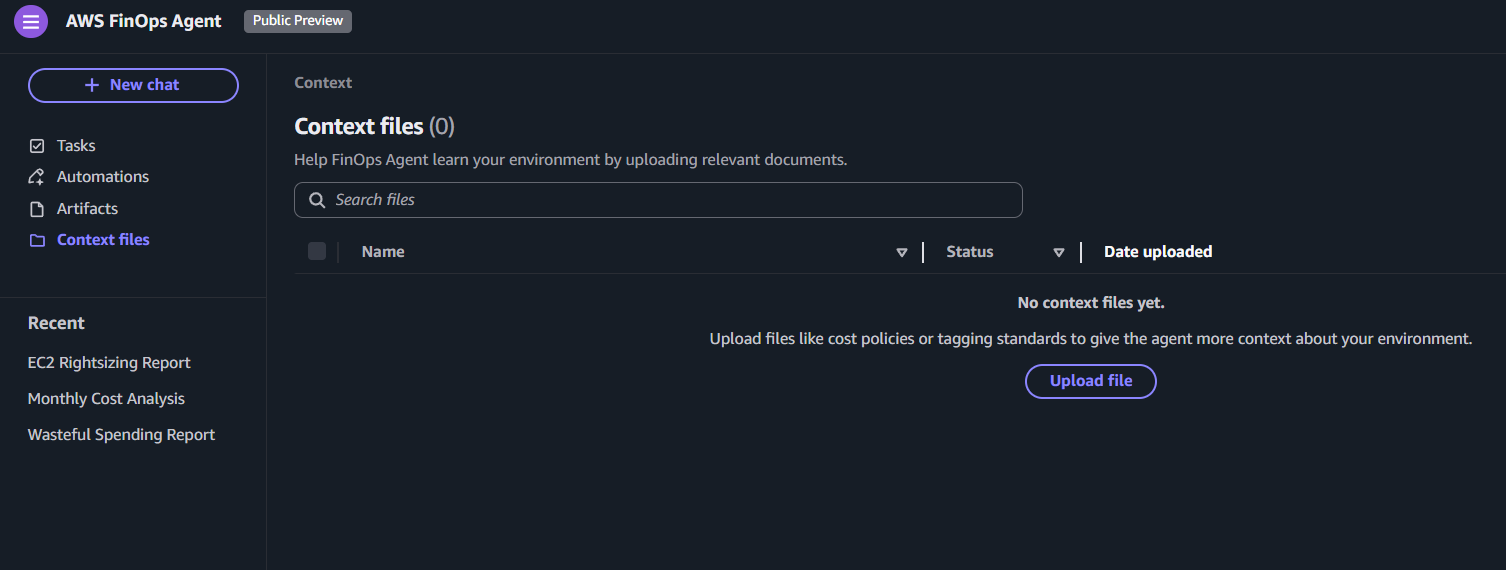Open the purple hamburger menu icon
The image size is (1506, 570).
click(x=31, y=21)
